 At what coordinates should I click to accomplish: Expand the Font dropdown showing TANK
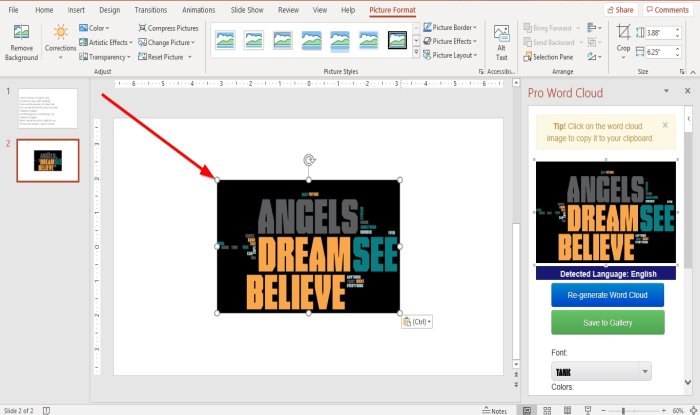pos(601,372)
